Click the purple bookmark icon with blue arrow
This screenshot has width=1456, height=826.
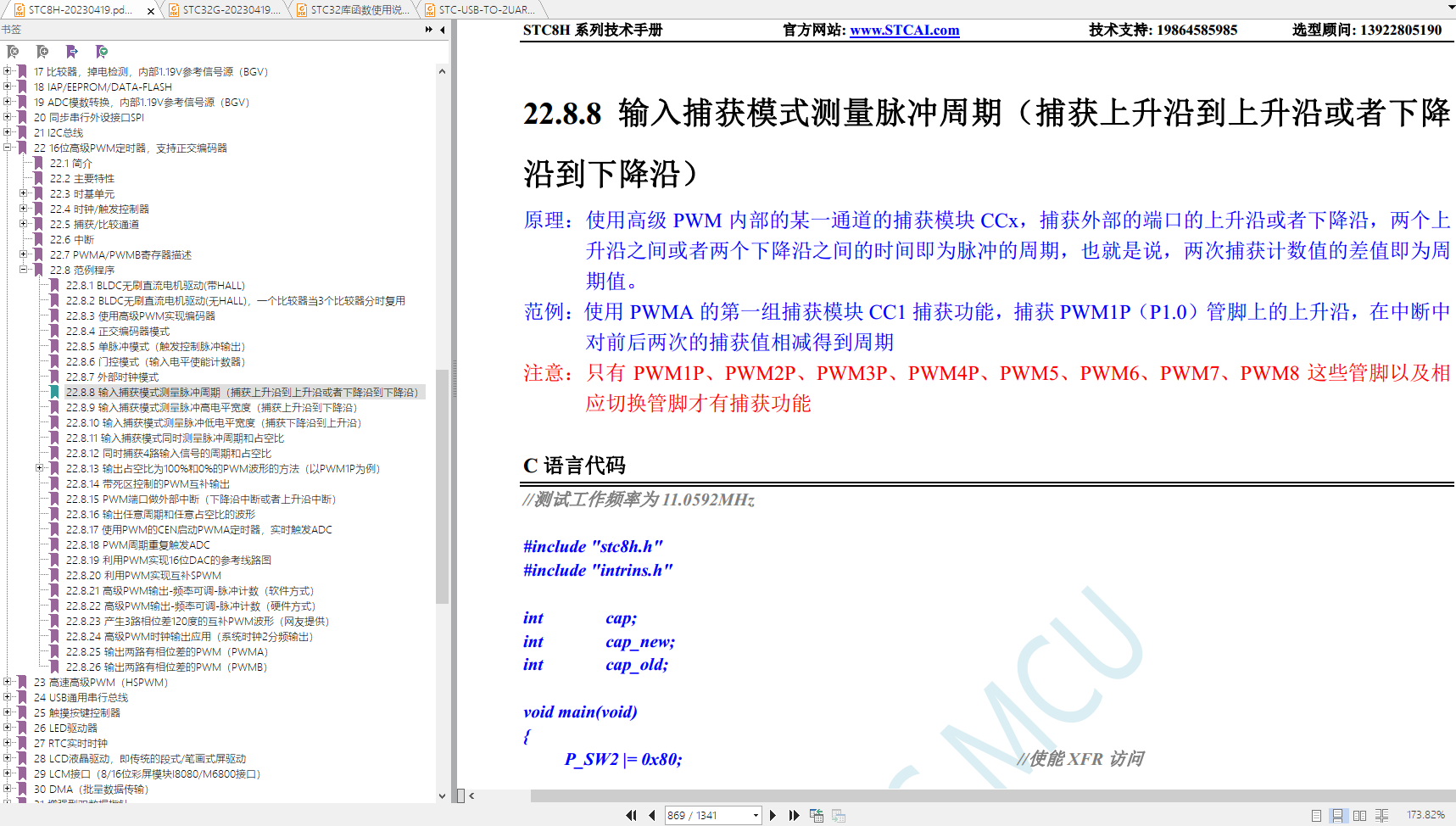(x=72, y=52)
